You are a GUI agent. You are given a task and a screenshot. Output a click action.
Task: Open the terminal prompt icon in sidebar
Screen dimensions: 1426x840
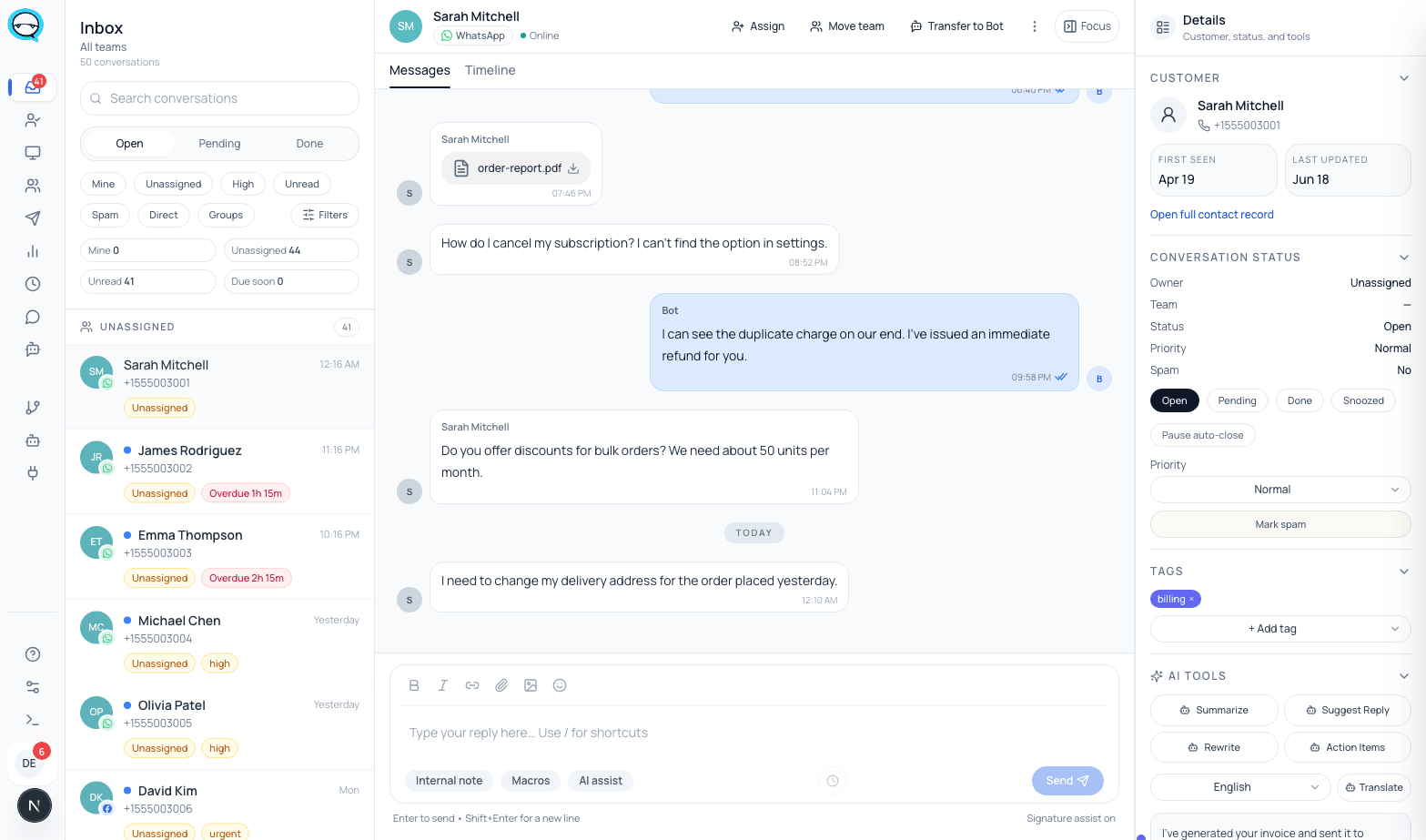click(x=33, y=720)
